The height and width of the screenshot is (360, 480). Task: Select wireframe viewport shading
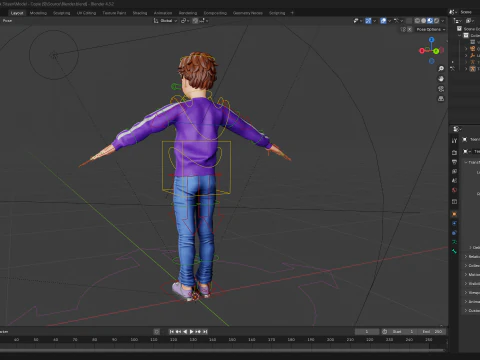point(417,21)
